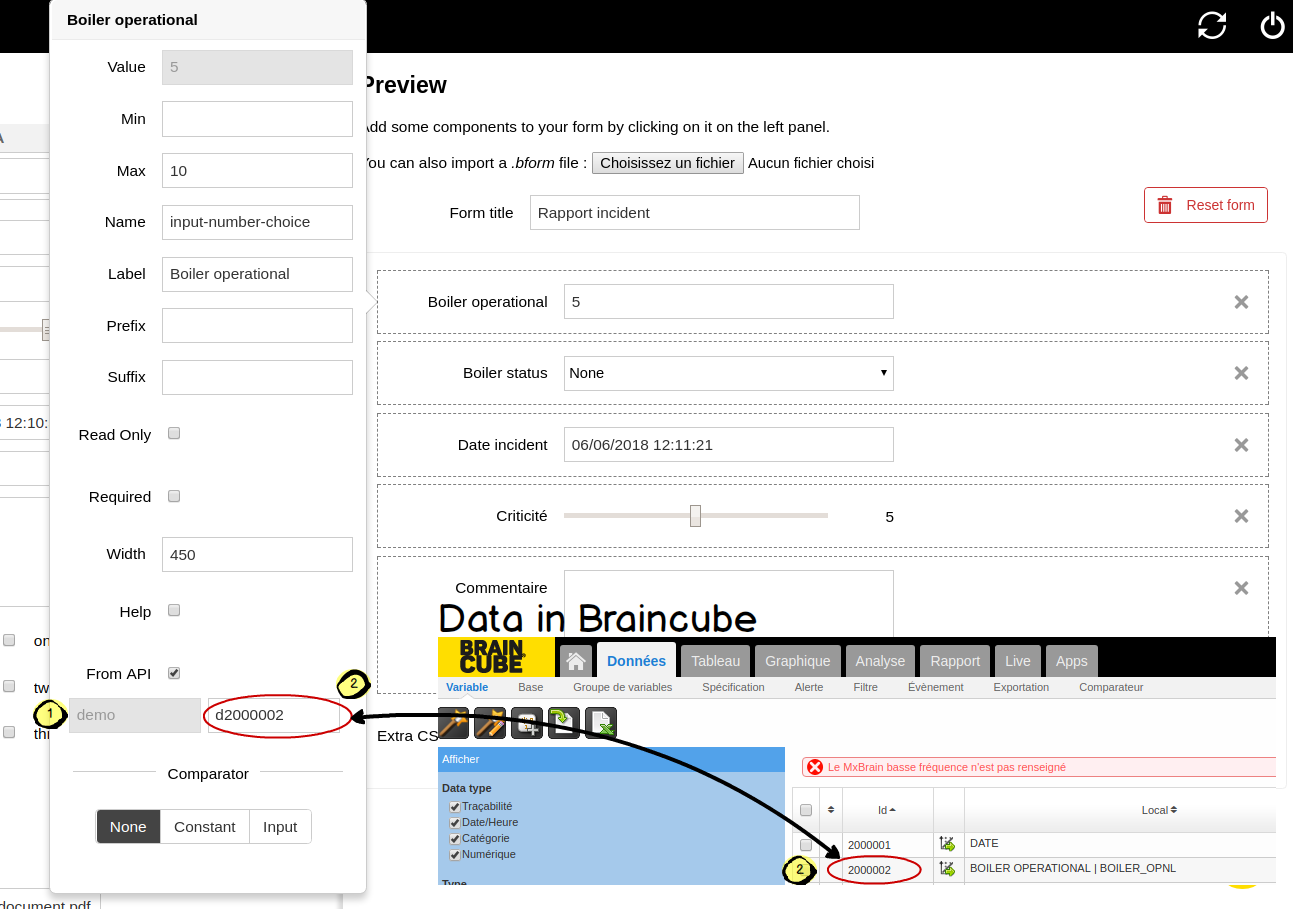This screenshot has height=909, width=1293.
Task: Delete the Boiler status row via X
Action: 1241,373
